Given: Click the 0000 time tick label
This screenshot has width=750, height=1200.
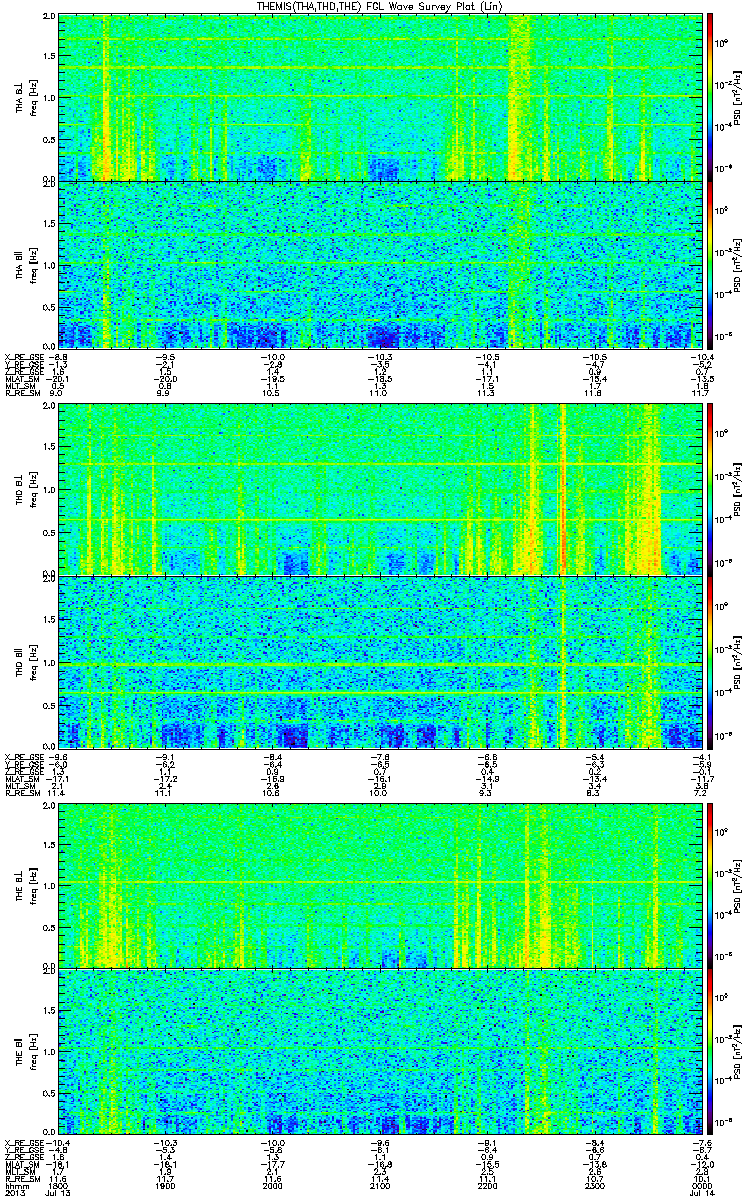Looking at the screenshot, I should point(700,1185).
